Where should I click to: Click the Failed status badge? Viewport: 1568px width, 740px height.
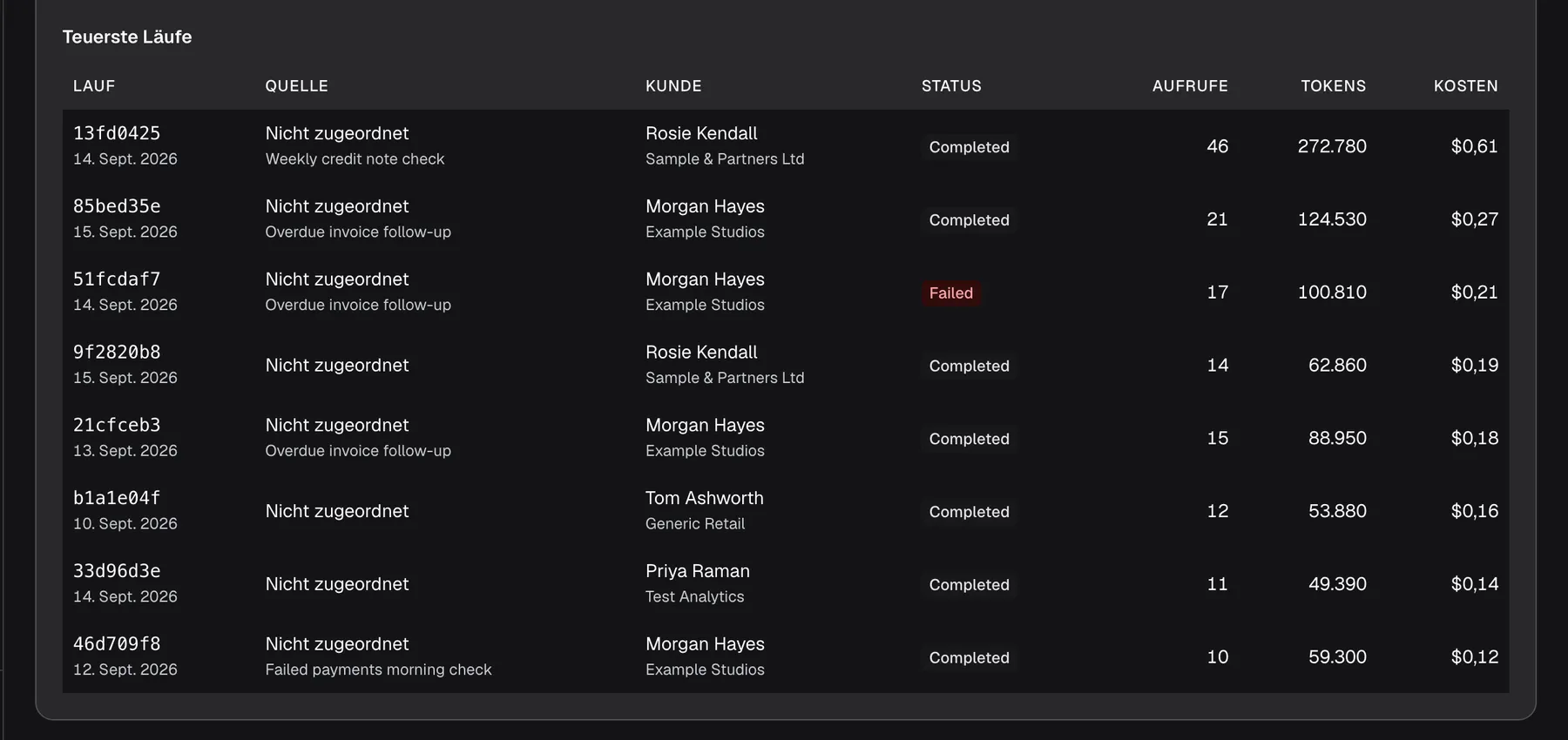click(951, 293)
